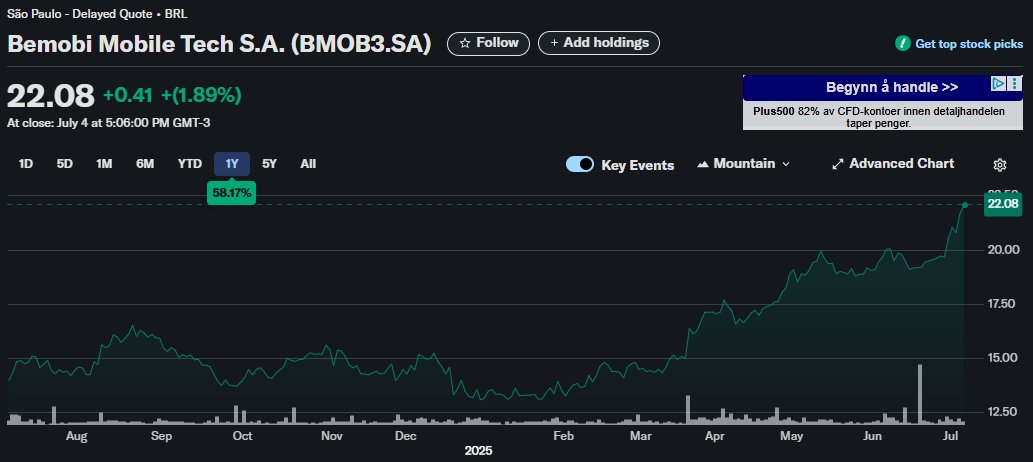Switch chart to 1M range

(x=104, y=163)
